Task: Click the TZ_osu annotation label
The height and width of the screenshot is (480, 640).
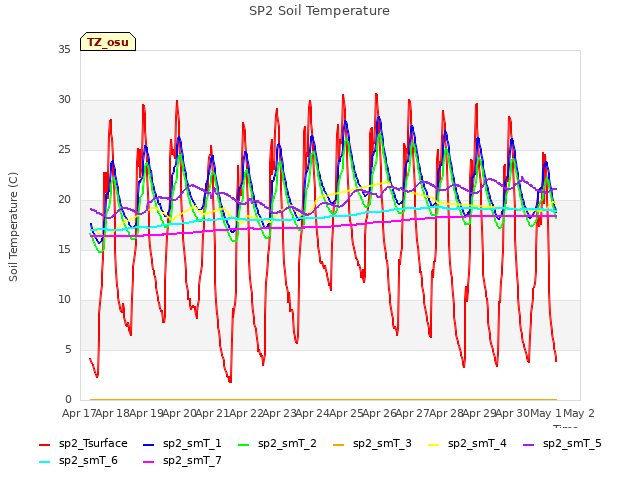Action: [108, 42]
